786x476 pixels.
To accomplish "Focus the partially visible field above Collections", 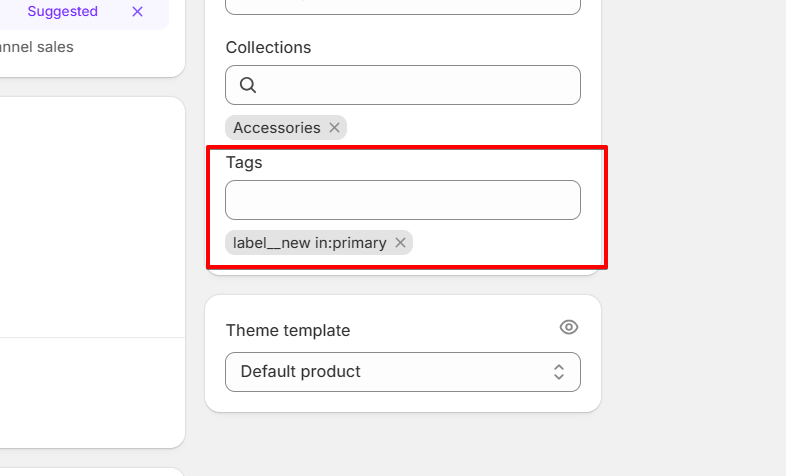I will (x=402, y=6).
